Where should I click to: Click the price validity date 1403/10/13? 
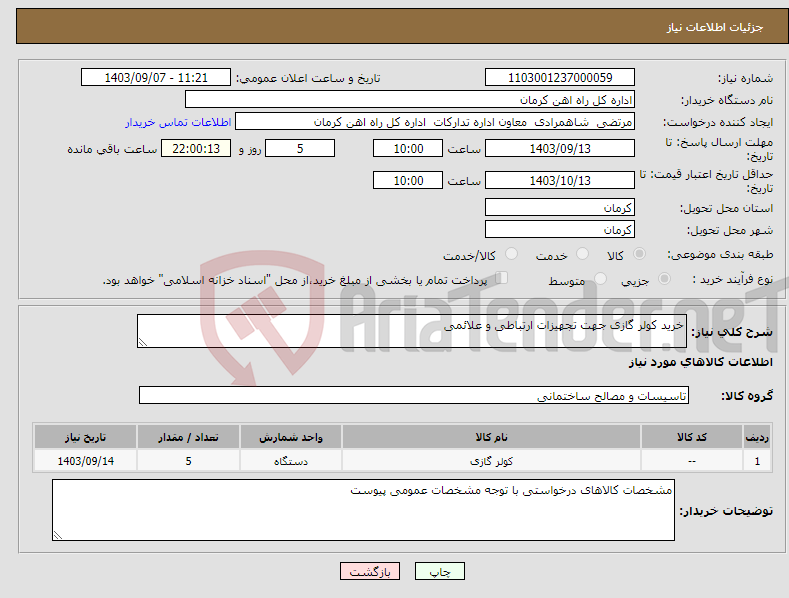[560, 180]
